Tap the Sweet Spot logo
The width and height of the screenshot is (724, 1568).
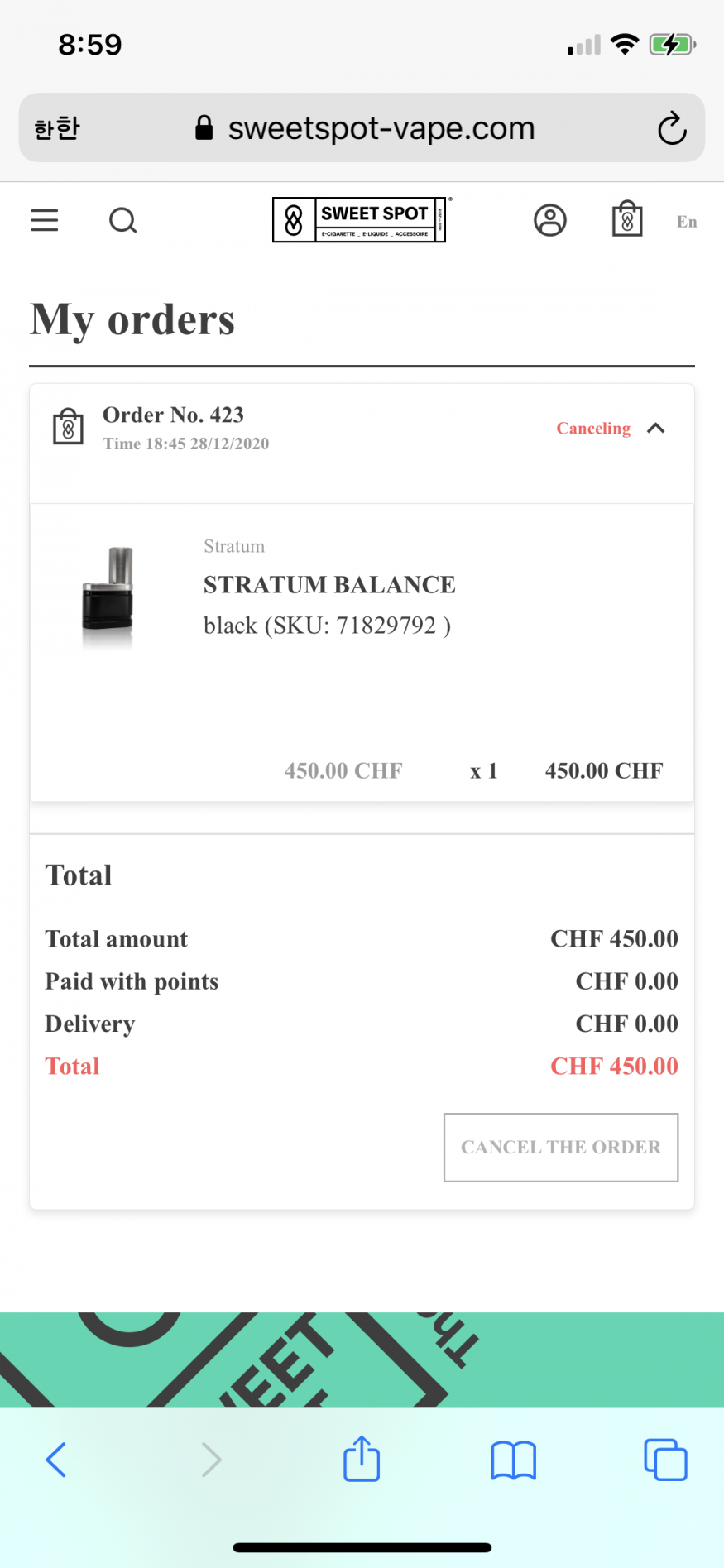coord(359,220)
